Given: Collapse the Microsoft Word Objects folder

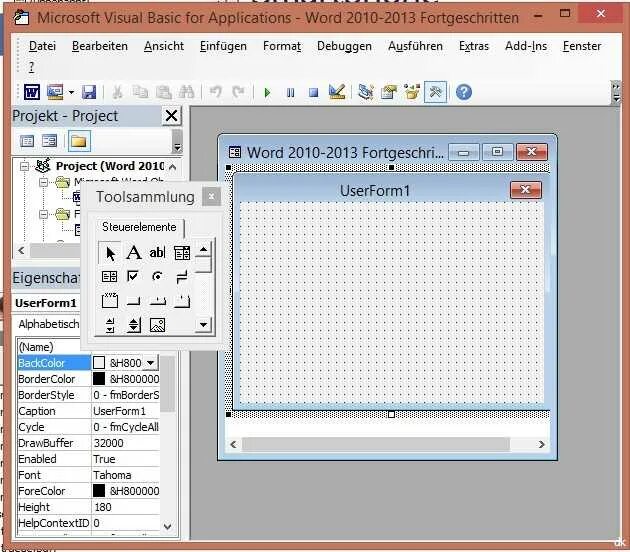Looking at the screenshot, I should click(x=43, y=182).
